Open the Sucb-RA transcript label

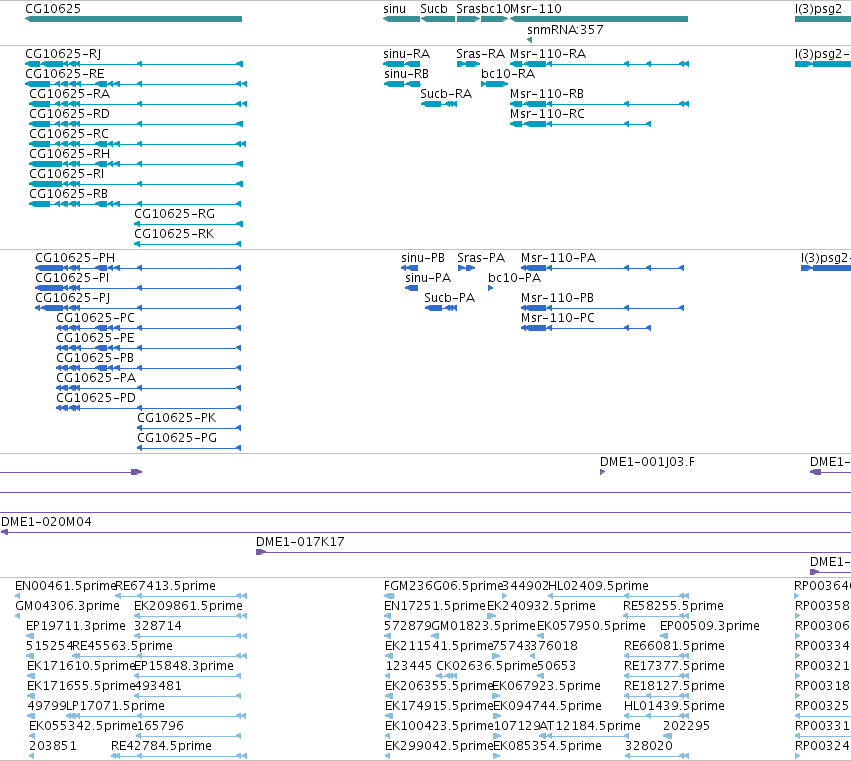tap(446, 94)
